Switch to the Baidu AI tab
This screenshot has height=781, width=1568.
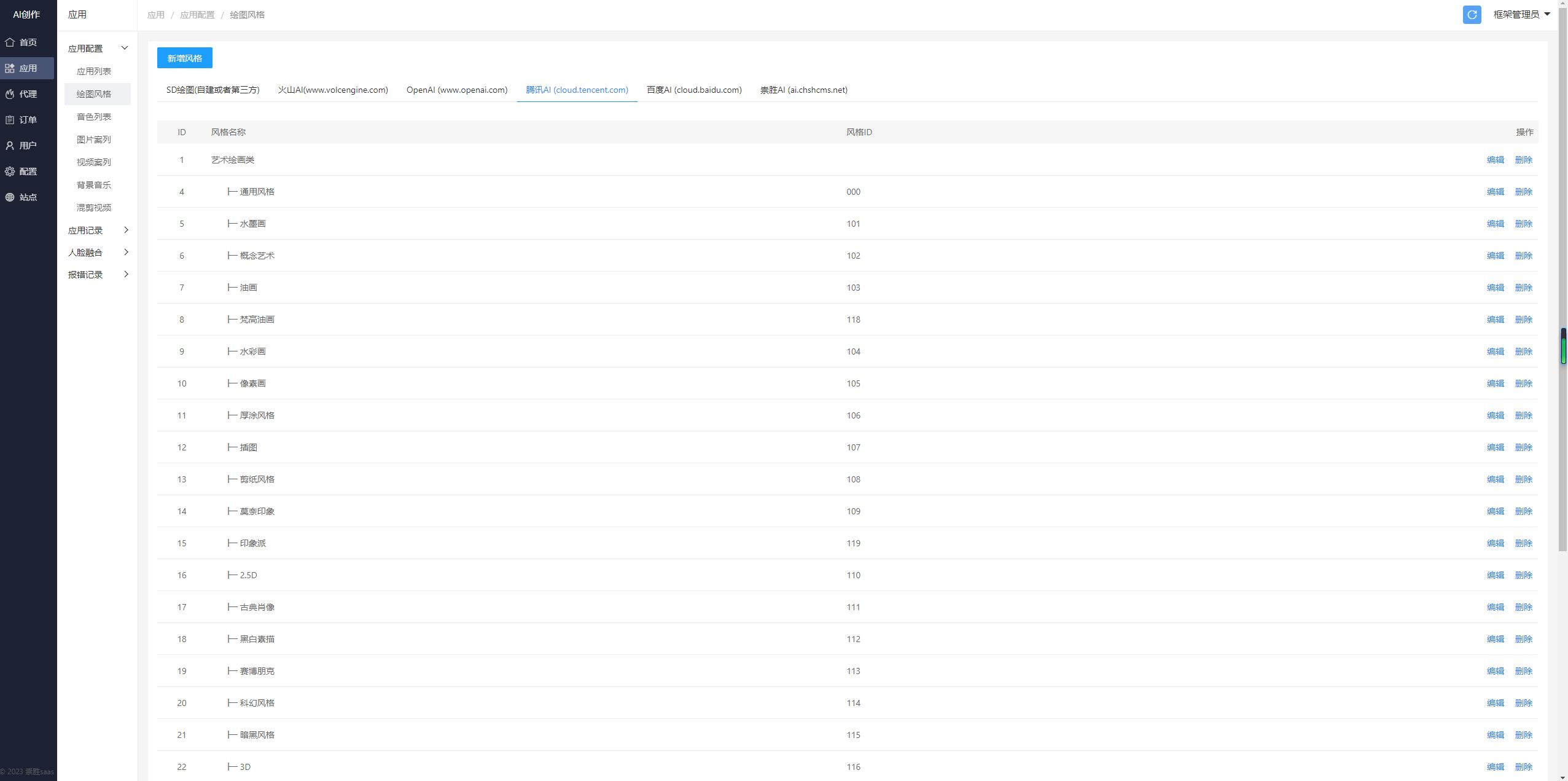pos(693,90)
